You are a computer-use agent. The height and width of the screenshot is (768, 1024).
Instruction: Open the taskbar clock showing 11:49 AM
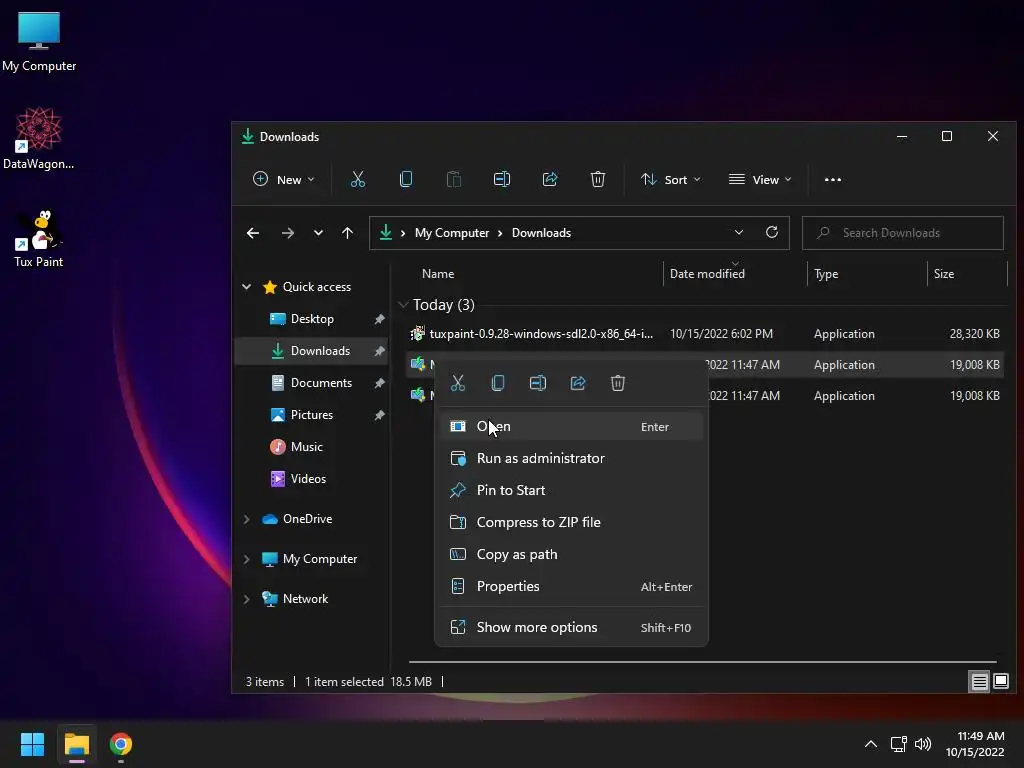click(x=975, y=744)
